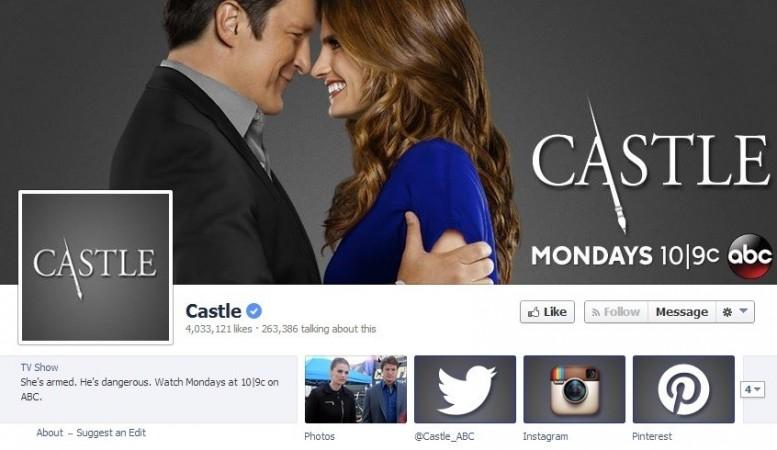This screenshot has width=777, height=450.
Task: Click the Castle profile picture
Action: [96, 267]
